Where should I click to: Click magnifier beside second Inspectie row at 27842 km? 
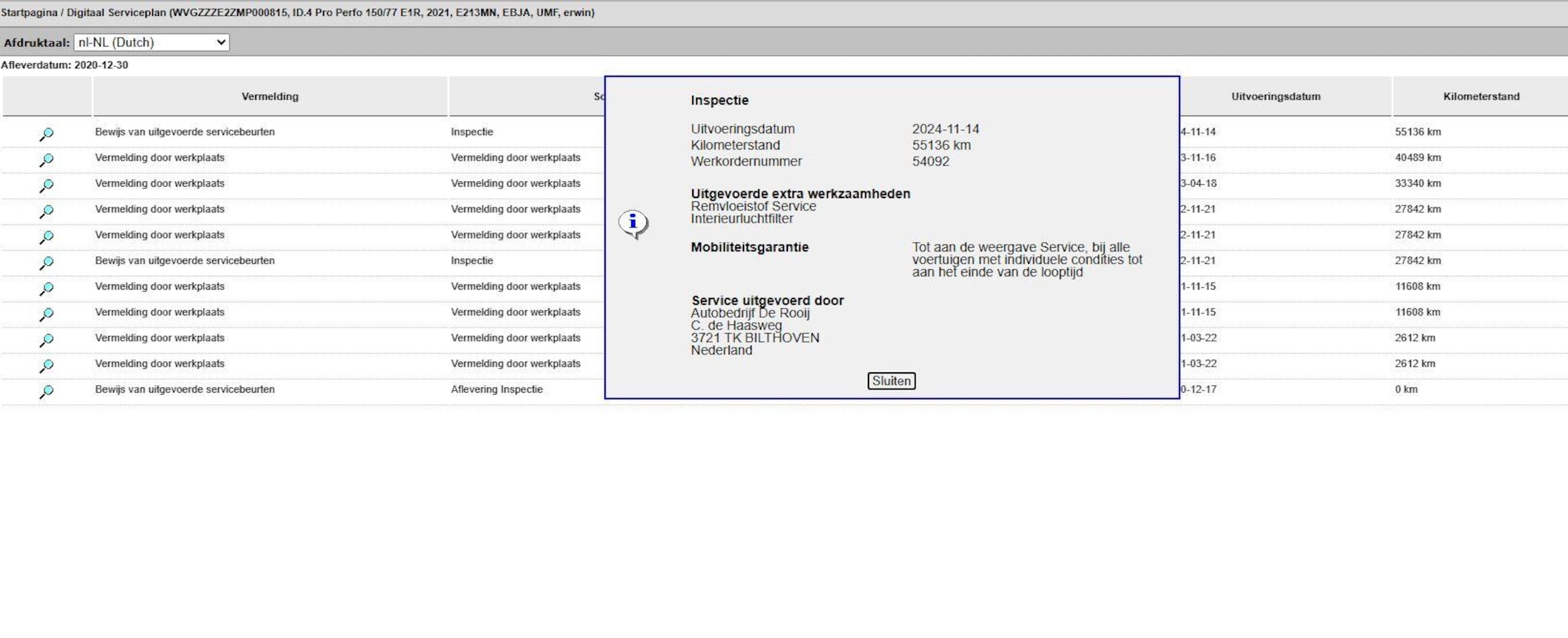point(46,263)
